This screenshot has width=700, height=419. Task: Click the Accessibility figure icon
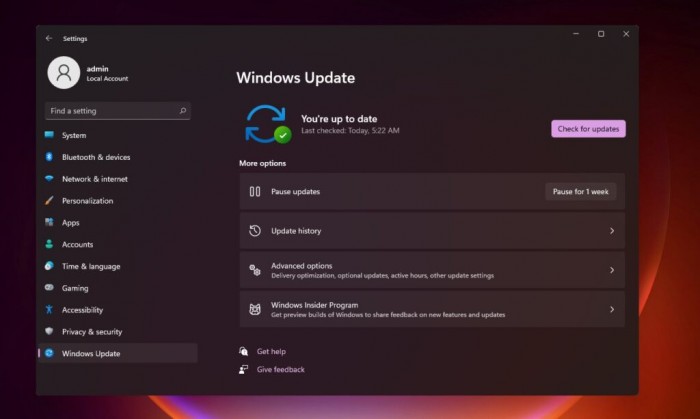coord(49,309)
